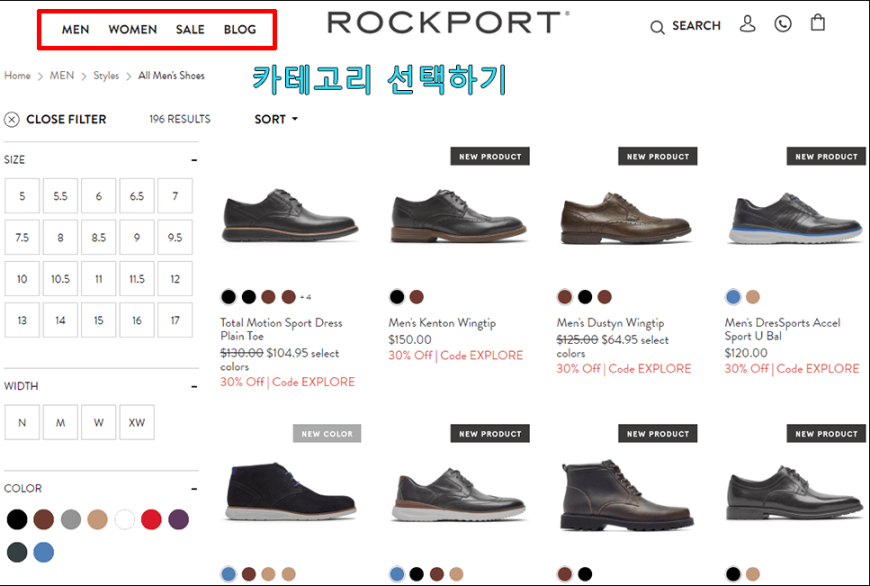
Task: Select size 8 filter
Action: click(60, 238)
